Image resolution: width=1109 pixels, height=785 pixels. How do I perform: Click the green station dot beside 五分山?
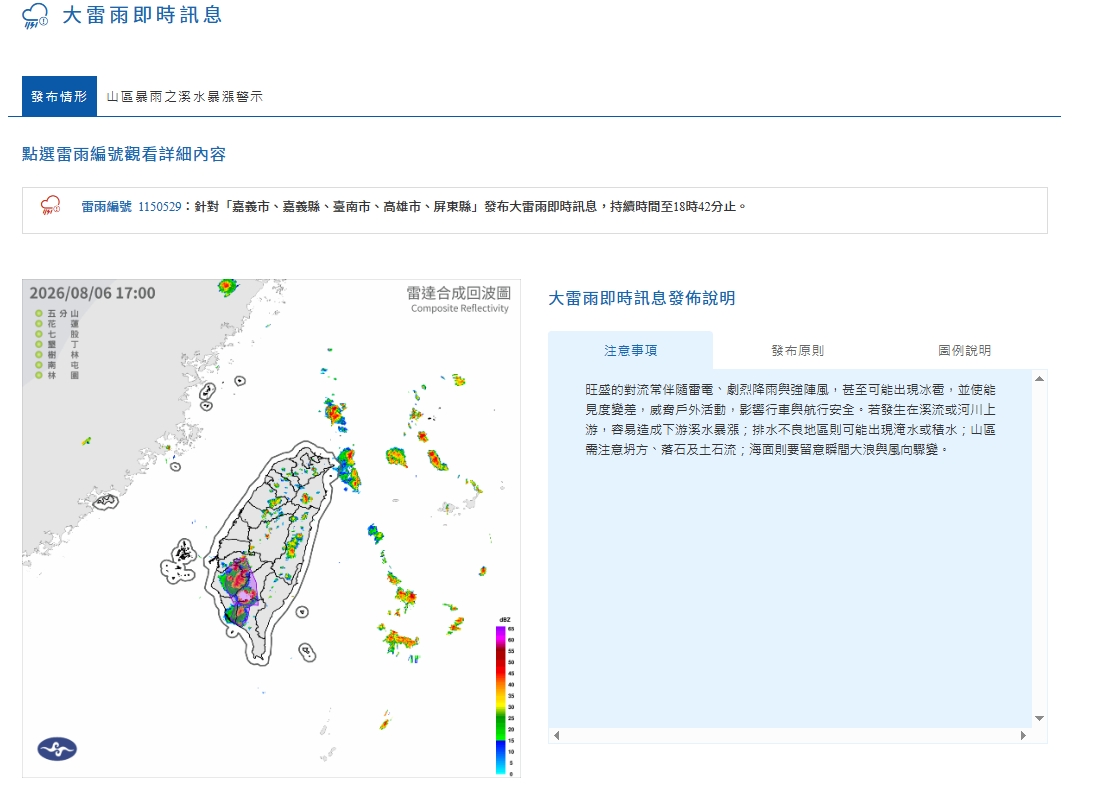tap(39, 313)
